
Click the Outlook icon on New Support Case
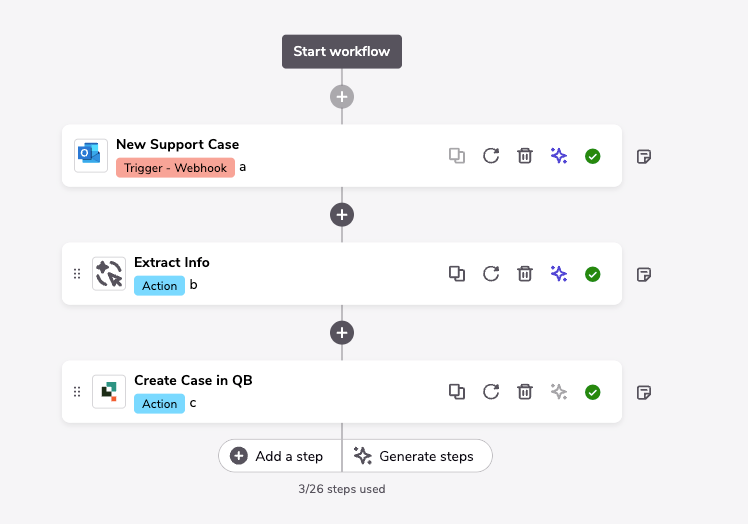coord(91,155)
